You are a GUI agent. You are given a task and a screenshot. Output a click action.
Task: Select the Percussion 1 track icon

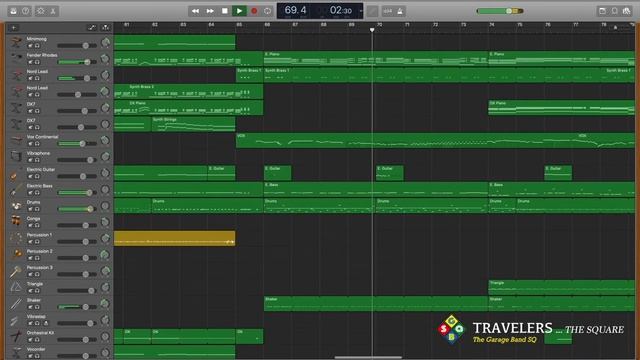pyautogui.click(x=16, y=238)
